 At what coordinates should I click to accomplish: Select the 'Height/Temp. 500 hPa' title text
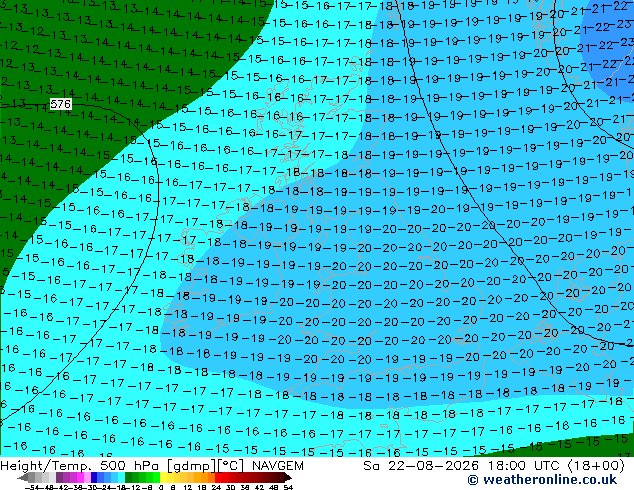click(x=82, y=466)
